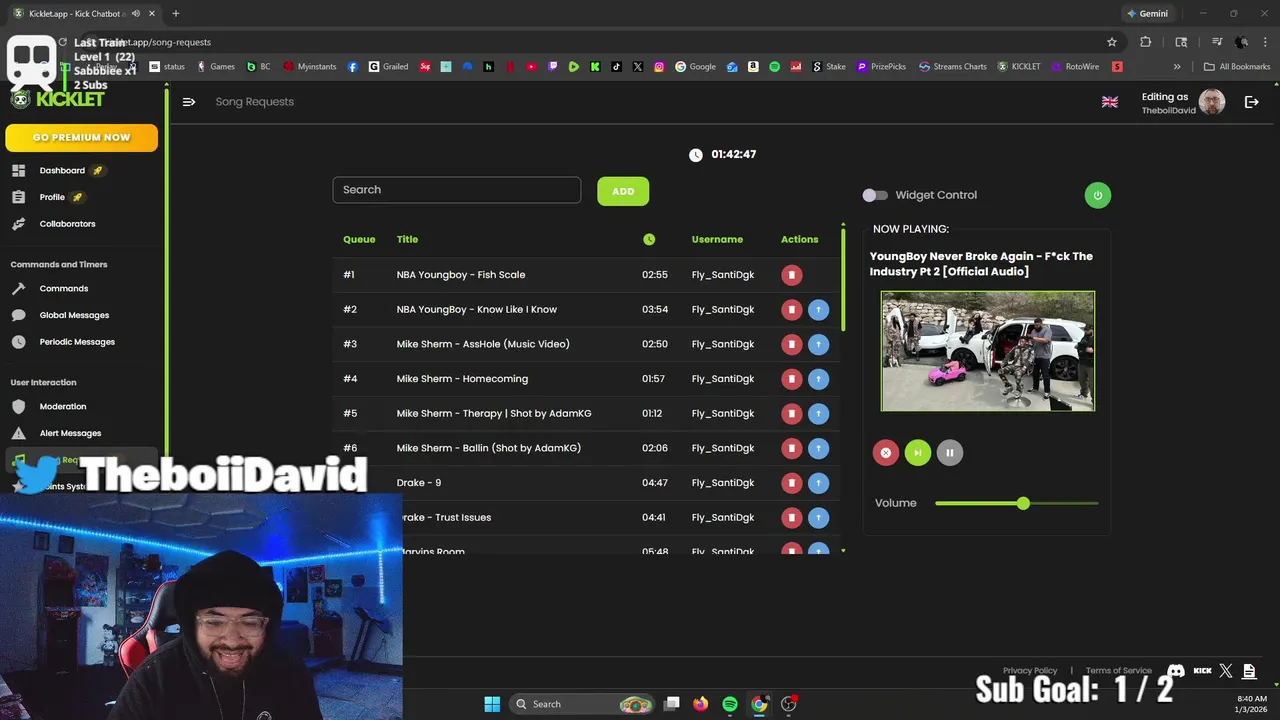Open the documentation icon in footer
This screenshot has width=1280, height=720.
click(1249, 671)
